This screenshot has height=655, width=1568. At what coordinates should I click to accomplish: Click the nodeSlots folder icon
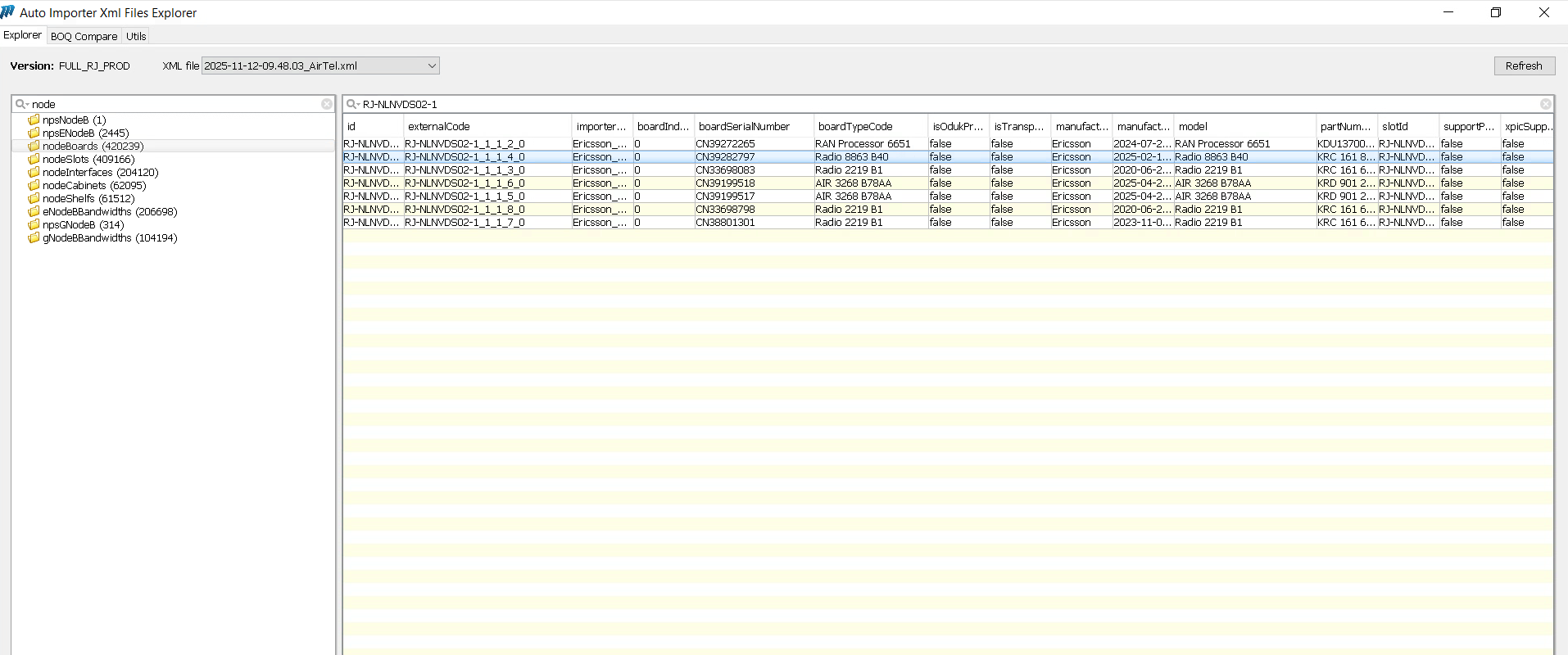point(34,159)
